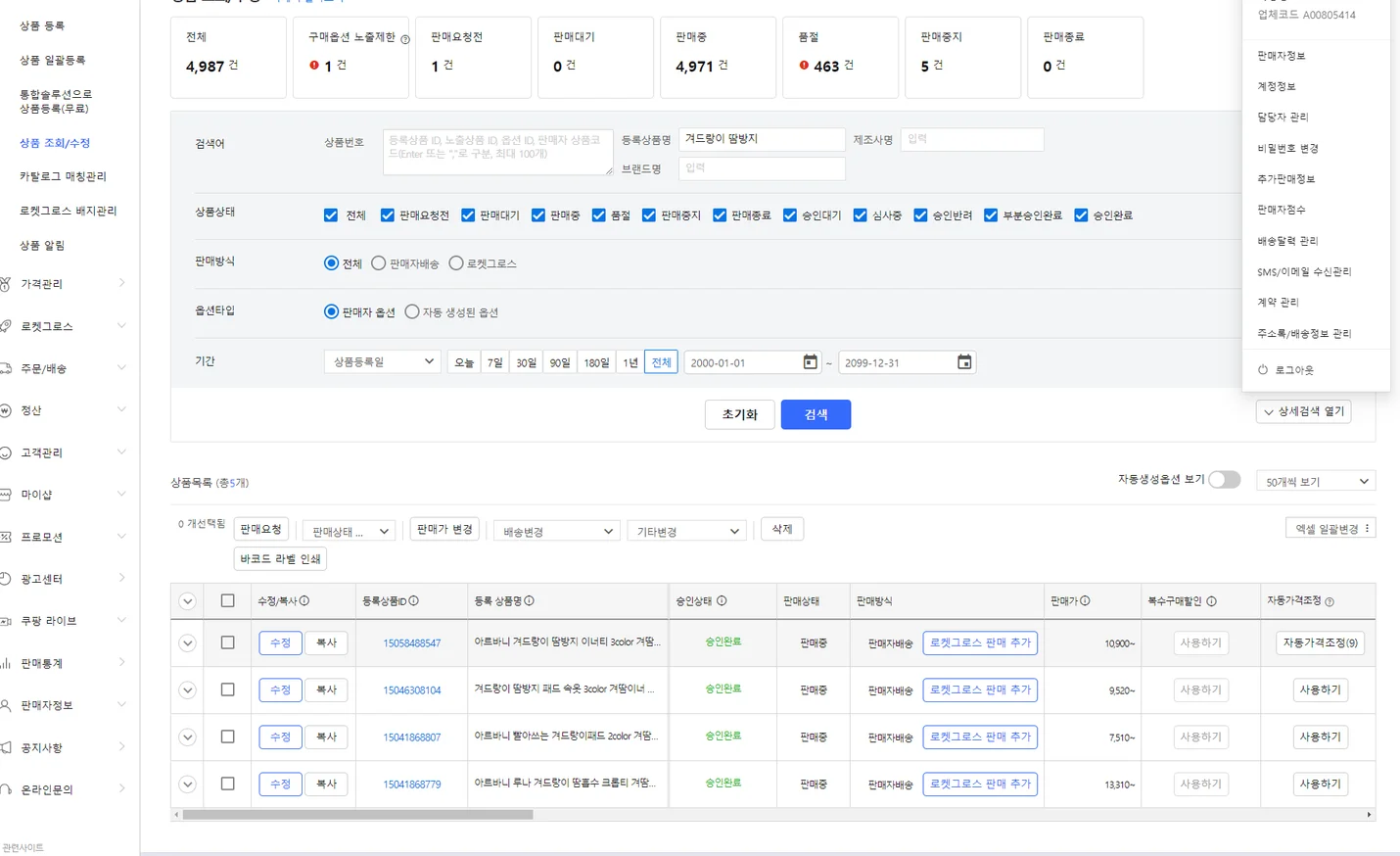Click the info icon next to 승인상태
Viewport: 1400px width, 856px height.
pos(722,600)
